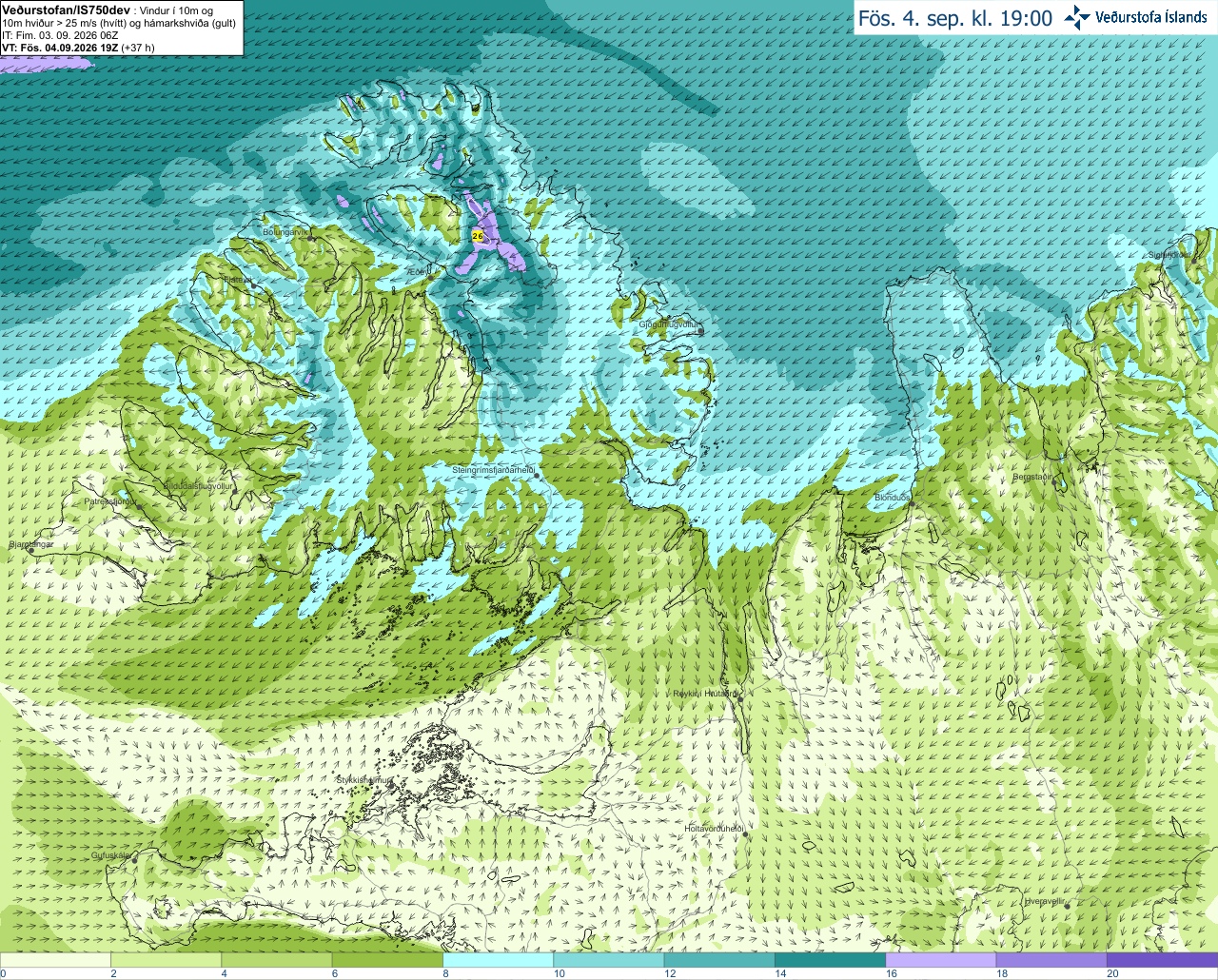This screenshot has width=1218, height=980.
Task: Pick the dark teal 14–16 legend swatch
Action: 830,960
